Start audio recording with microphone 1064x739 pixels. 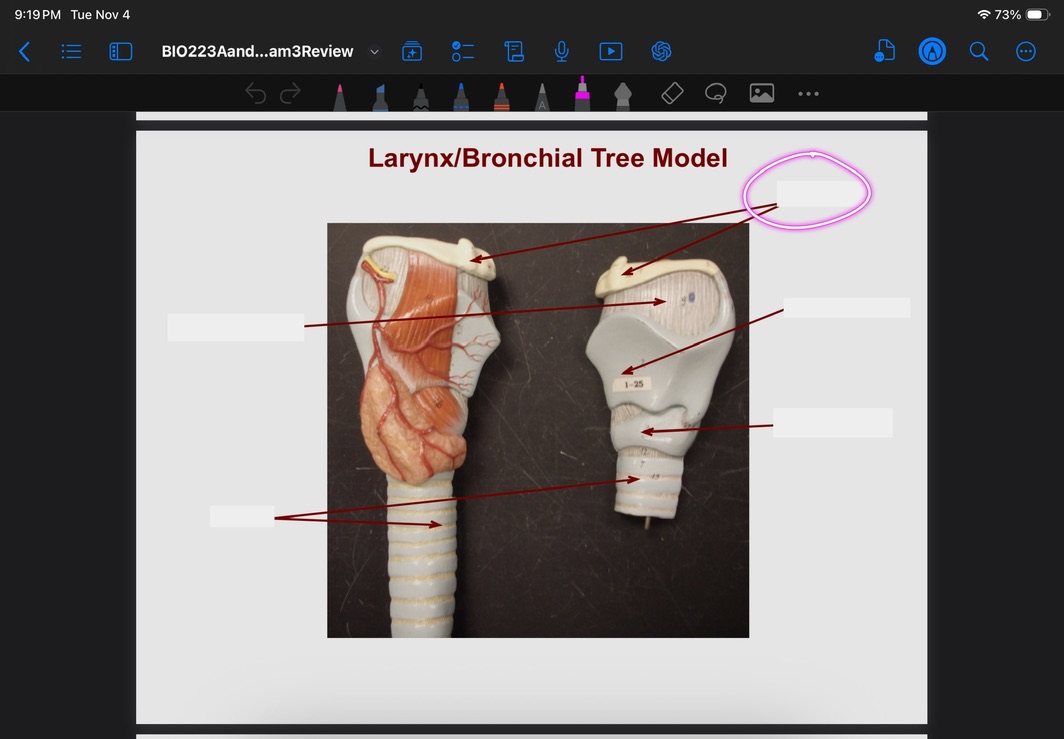click(x=562, y=51)
